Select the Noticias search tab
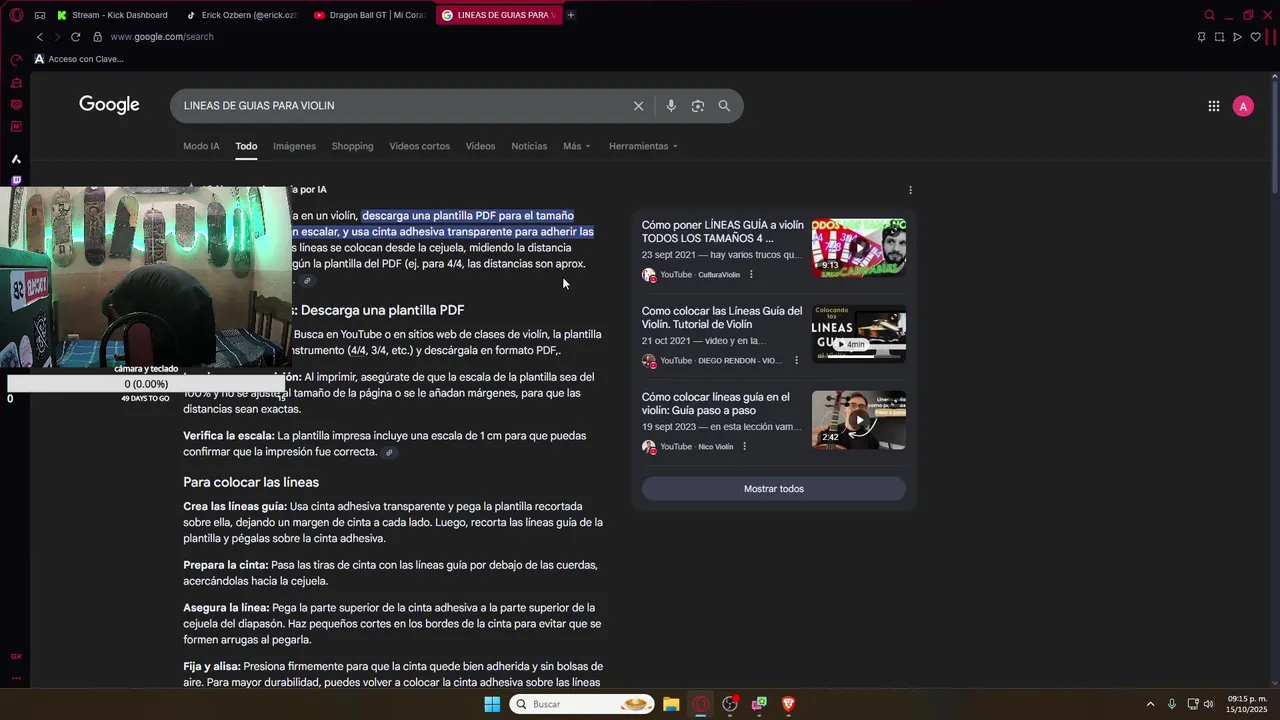The image size is (1280, 720). 529,146
